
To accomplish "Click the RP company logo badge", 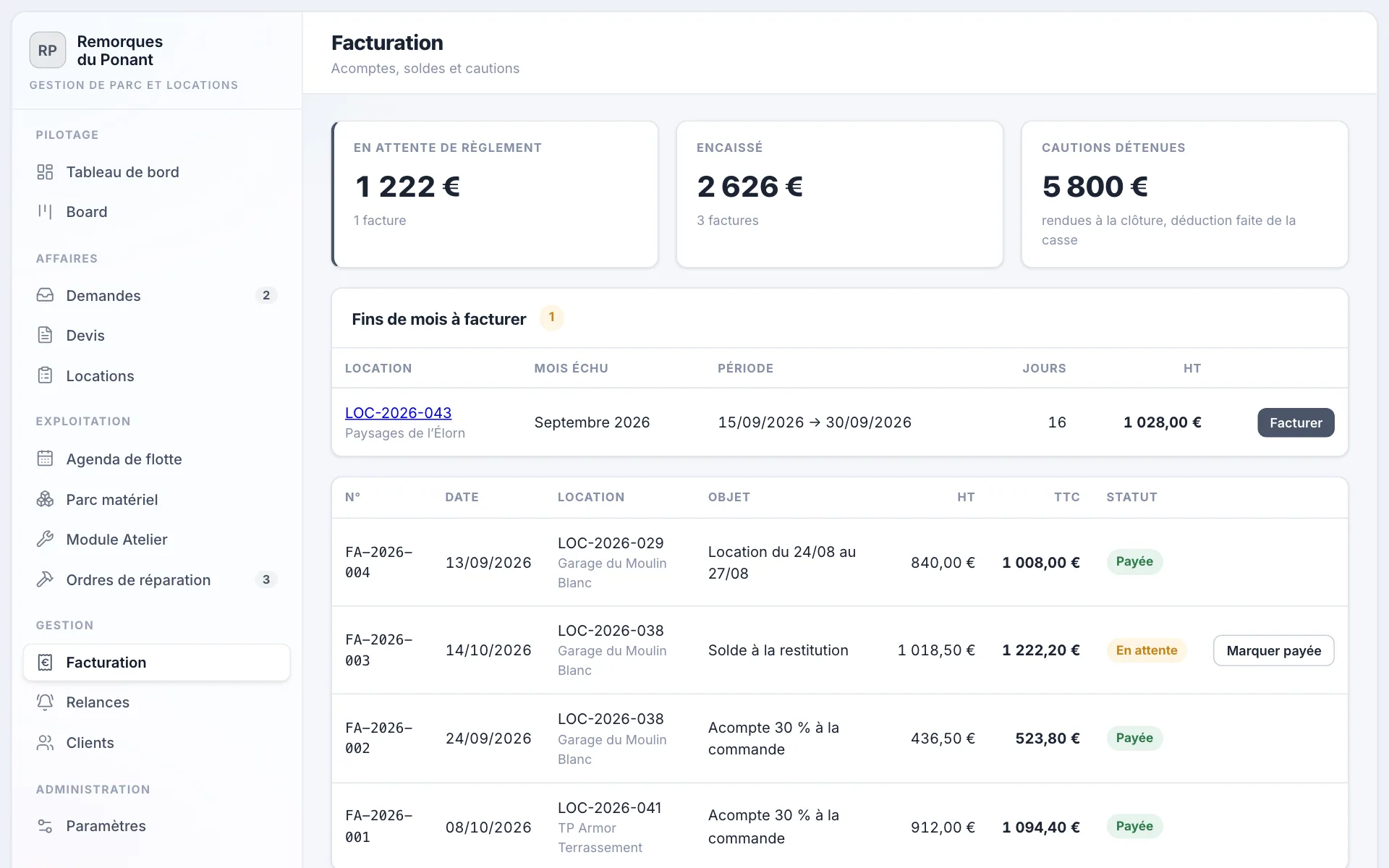I will pos(48,51).
